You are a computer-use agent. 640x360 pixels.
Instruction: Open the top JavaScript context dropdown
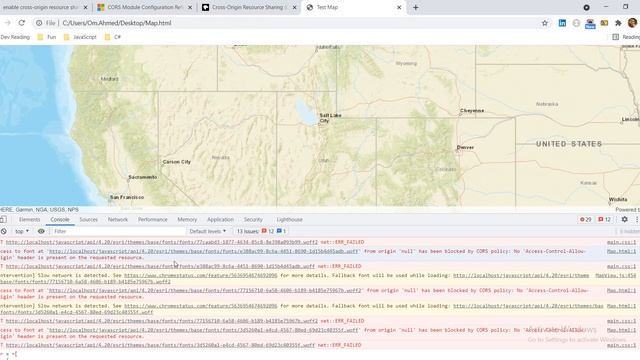22,231
